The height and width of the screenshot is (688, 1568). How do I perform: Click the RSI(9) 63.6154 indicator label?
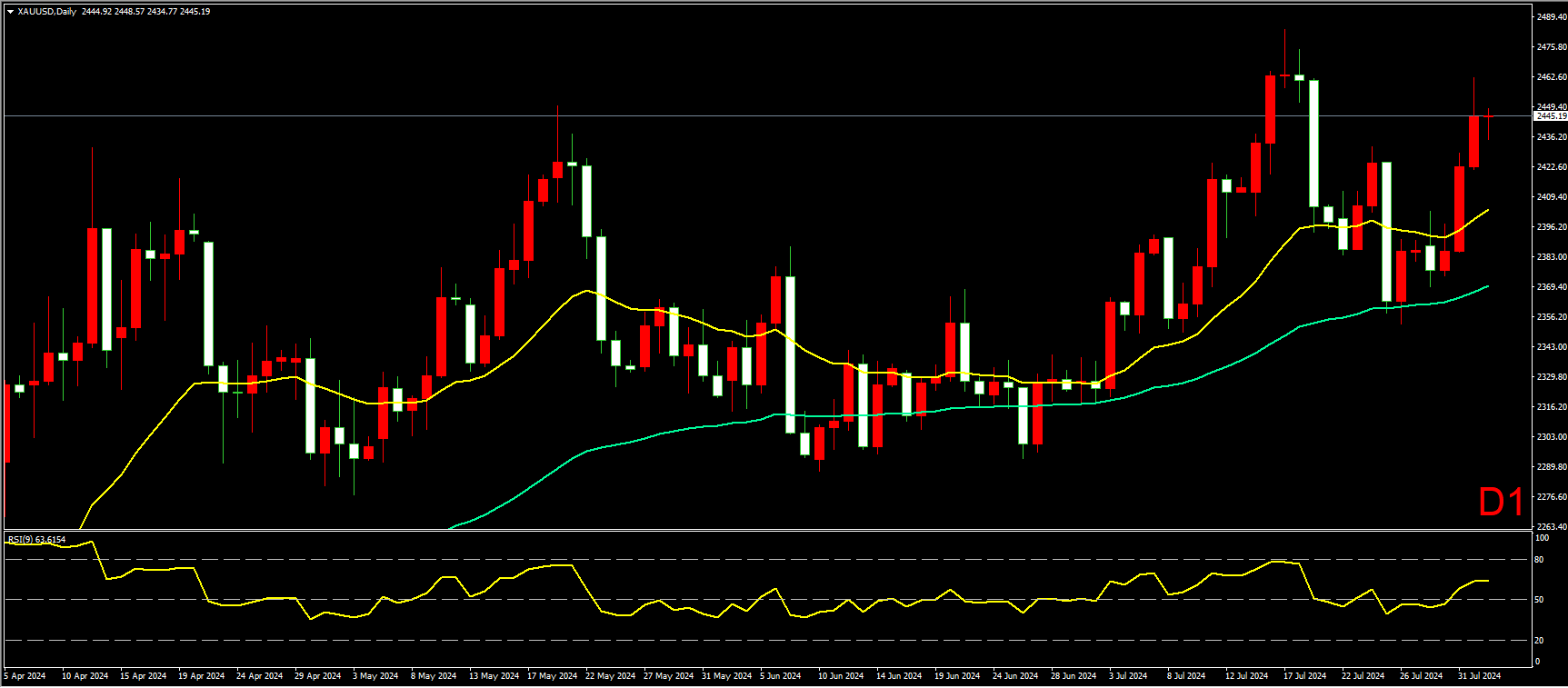click(x=37, y=540)
